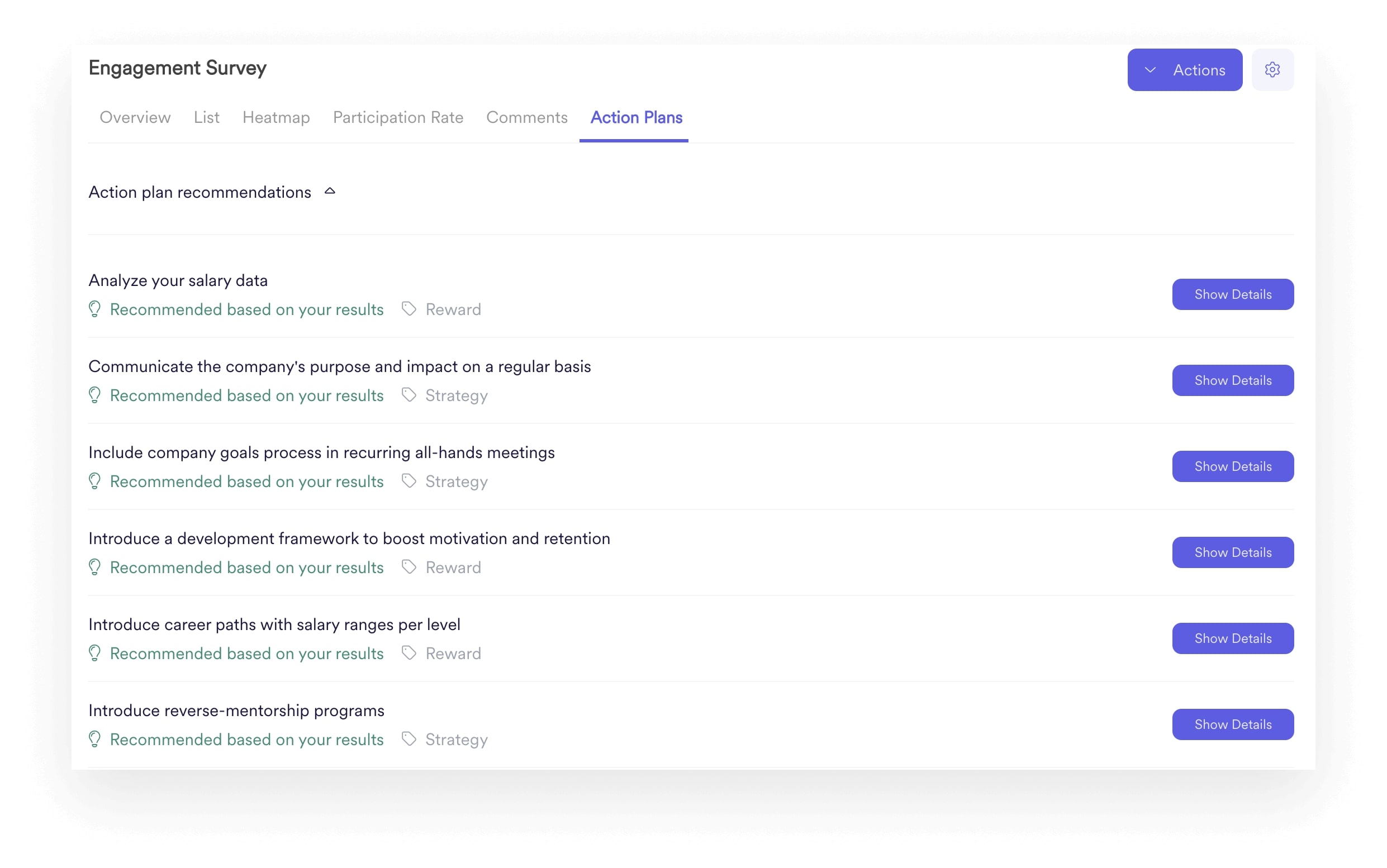Screen dimensions: 1387x868
Task: Click the lightbulb icon on 'Introduce career paths' row
Action: (96, 654)
